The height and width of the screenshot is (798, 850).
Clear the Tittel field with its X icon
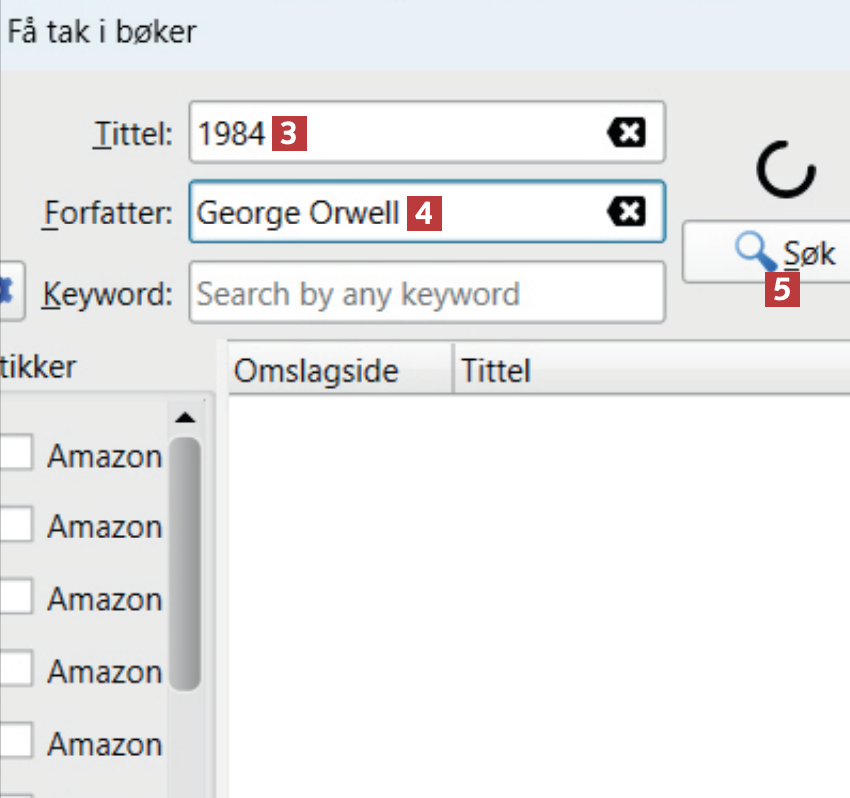point(627,132)
